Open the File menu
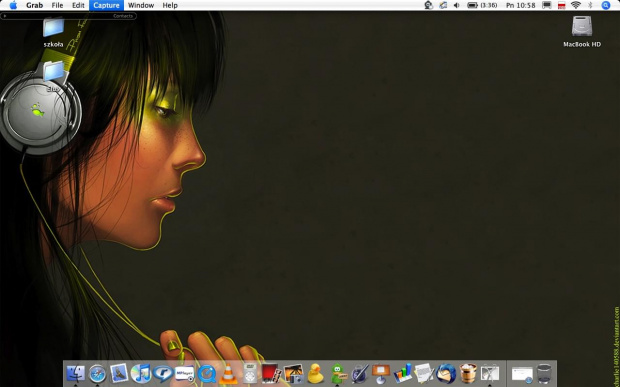This screenshot has width=620, height=387. coord(57,5)
